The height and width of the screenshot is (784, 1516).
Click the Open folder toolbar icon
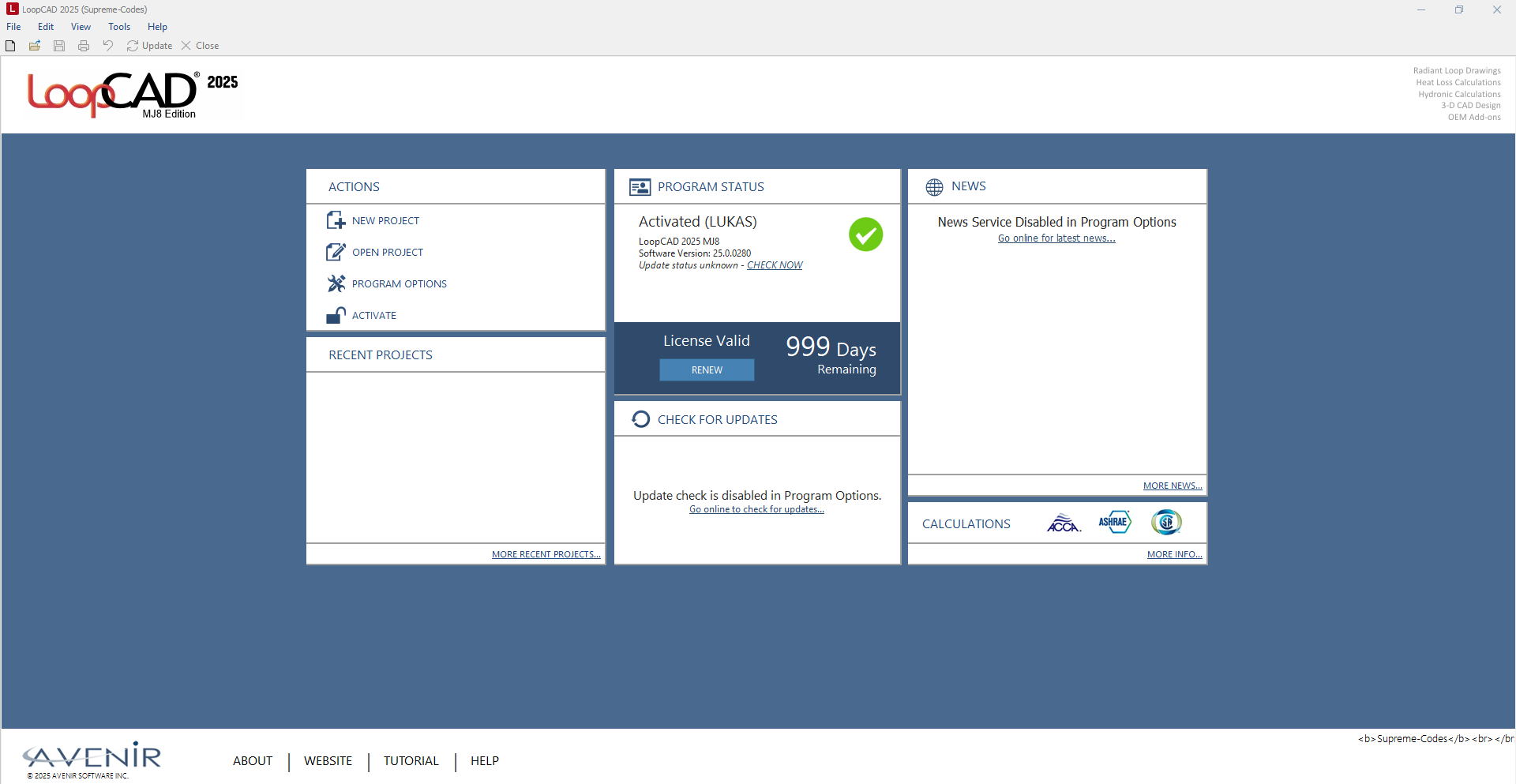pos(35,46)
